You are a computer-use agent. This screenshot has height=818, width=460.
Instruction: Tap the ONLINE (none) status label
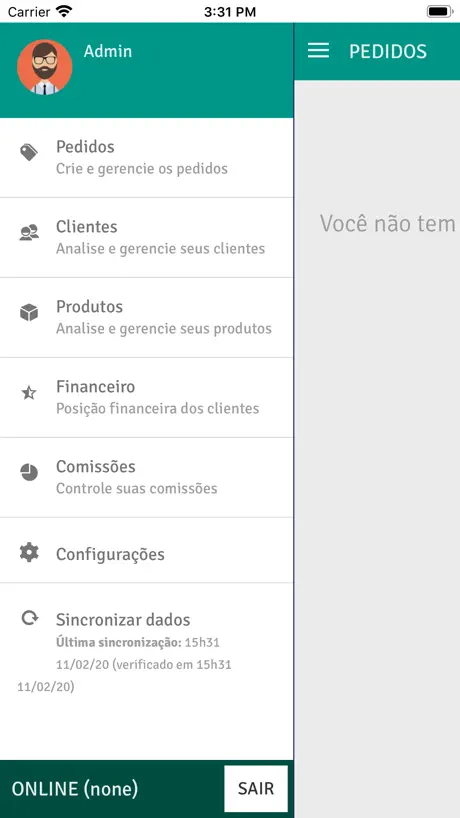(x=75, y=789)
